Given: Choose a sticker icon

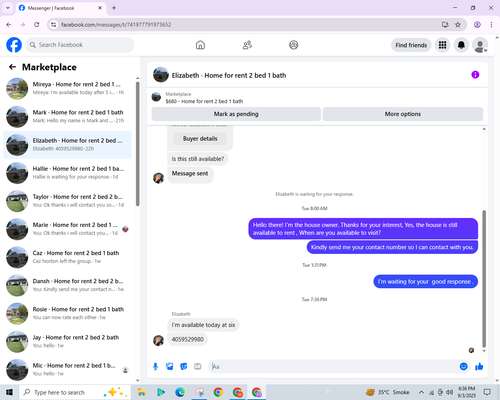Looking at the screenshot, I should pos(184,367).
